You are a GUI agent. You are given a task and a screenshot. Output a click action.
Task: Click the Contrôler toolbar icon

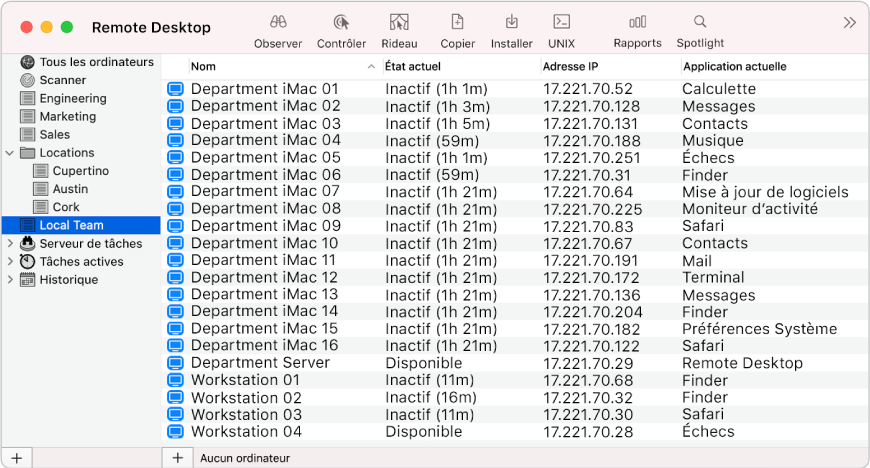click(341, 22)
